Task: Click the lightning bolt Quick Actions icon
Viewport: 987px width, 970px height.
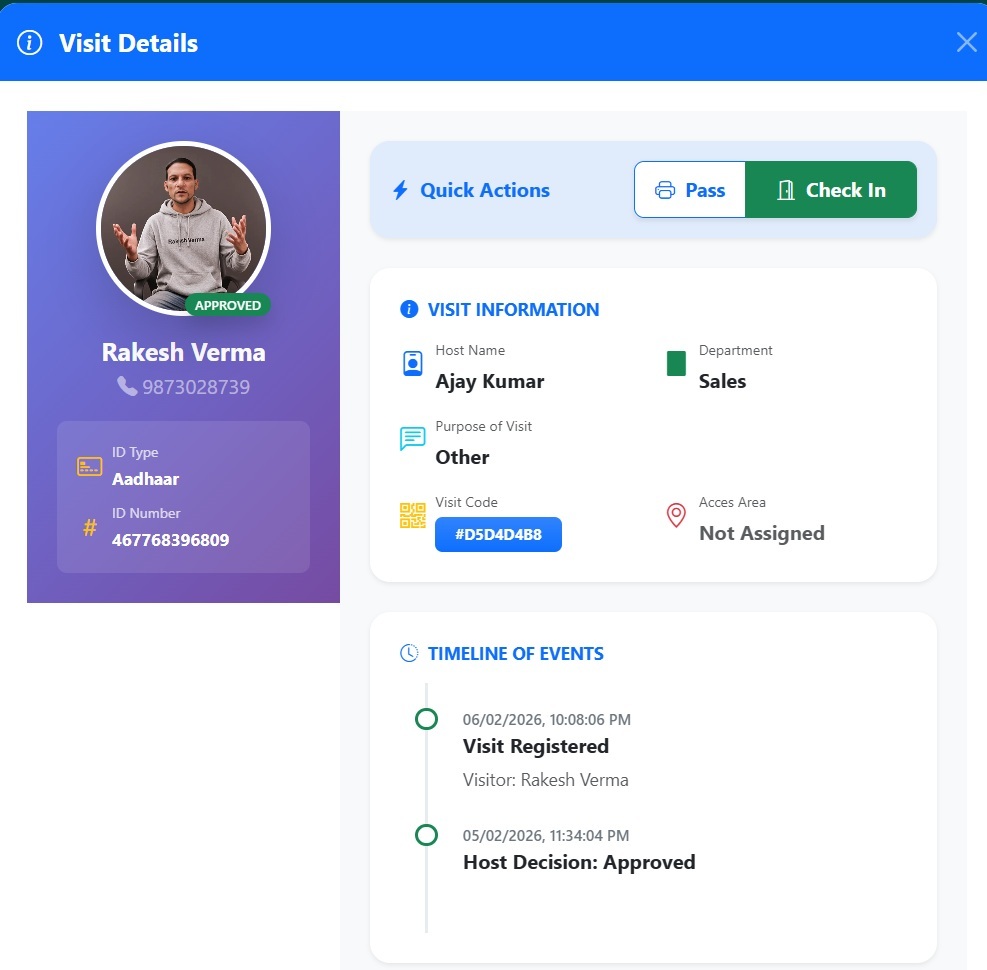Action: click(400, 190)
